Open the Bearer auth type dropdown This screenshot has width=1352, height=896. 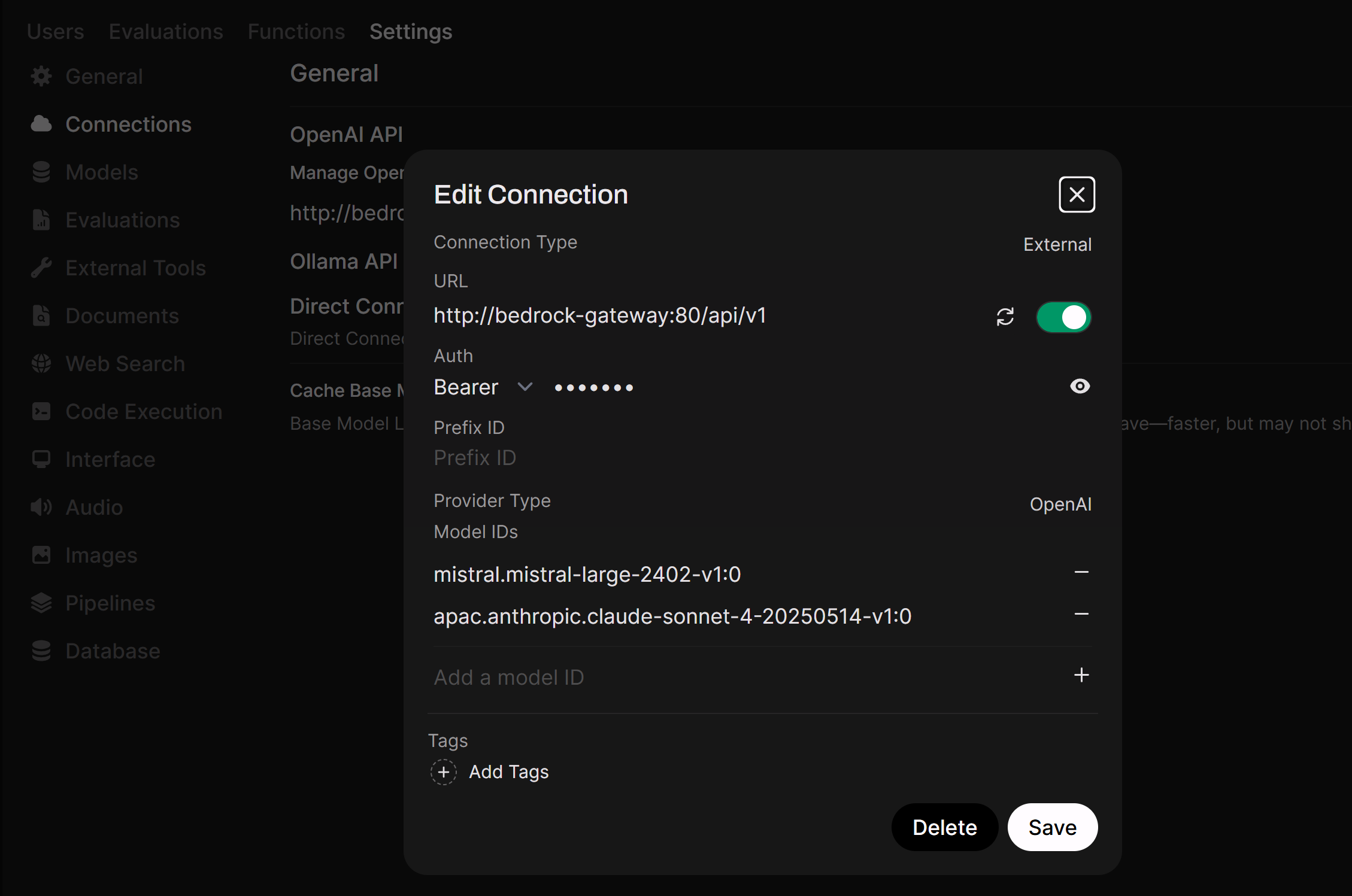[483, 387]
